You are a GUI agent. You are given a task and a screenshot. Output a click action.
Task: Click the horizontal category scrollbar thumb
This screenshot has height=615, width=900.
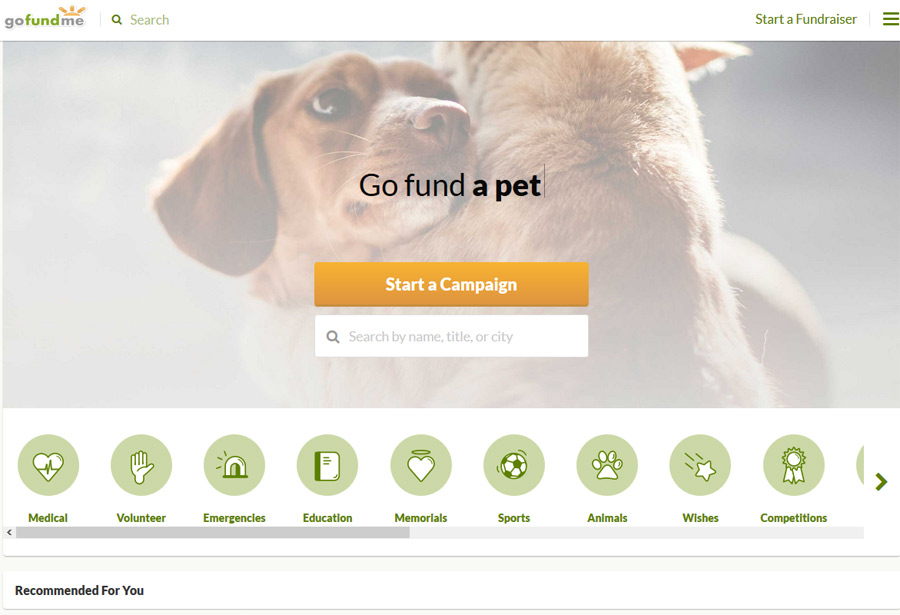tap(213, 532)
